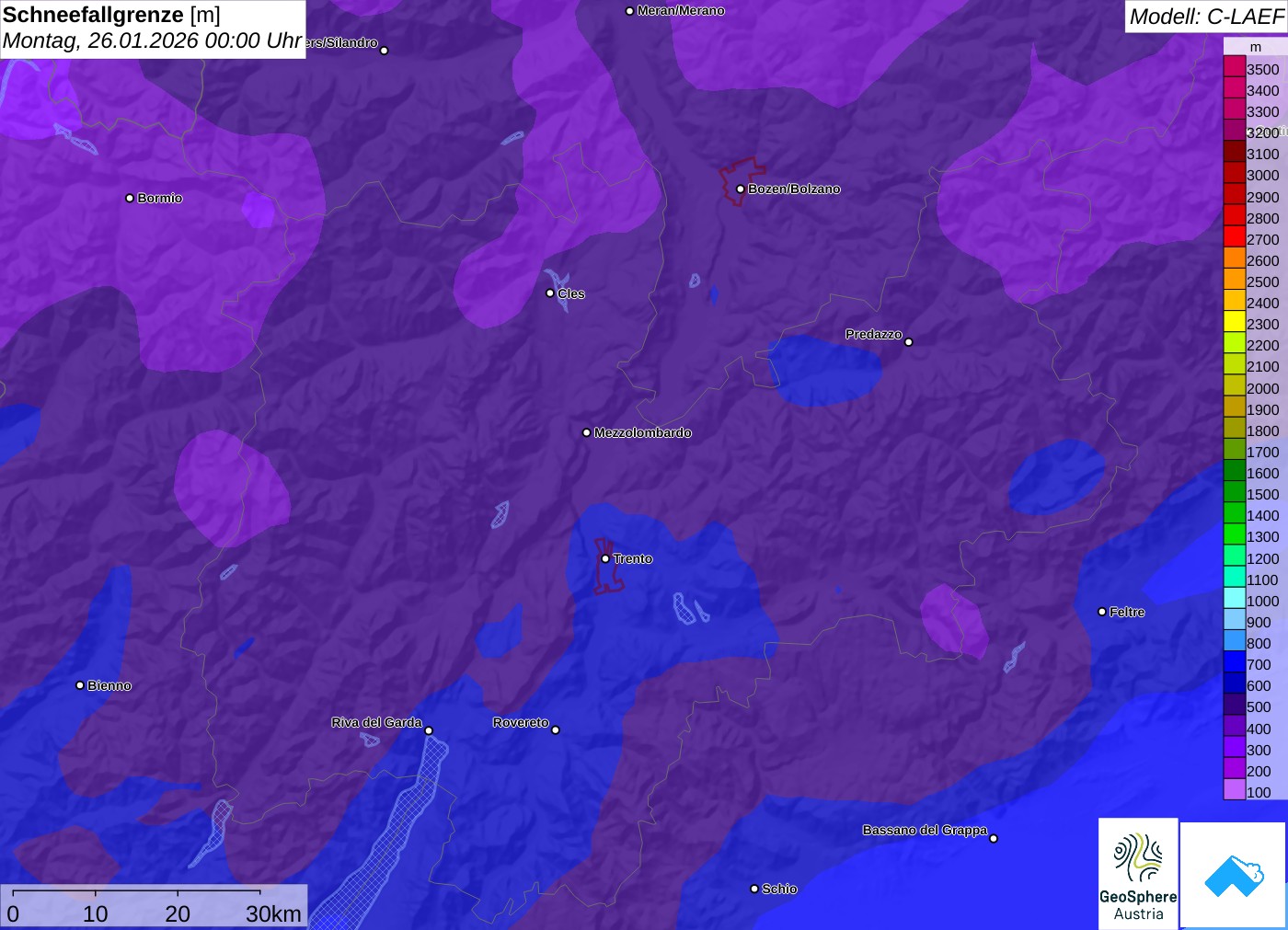Click the Predazzo label text
This screenshot has height=930, width=1288.
pyautogui.click(x=874, y=334)
